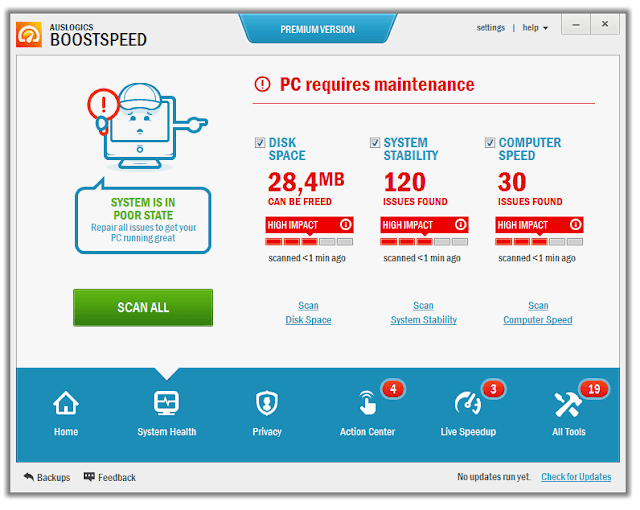Open the Live Speedup gauge icon
Image resolution: width=640 pixels, height=510 pixels.
click(468, 403)
